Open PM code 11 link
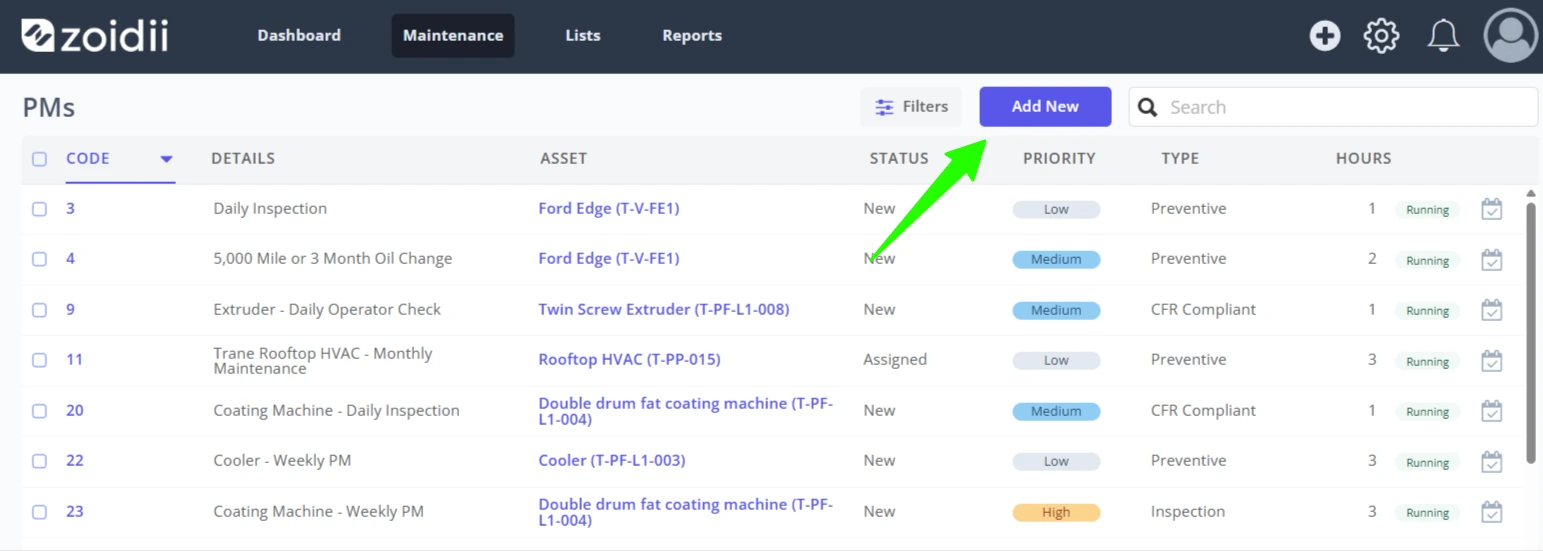 click(x=75, y=360)
